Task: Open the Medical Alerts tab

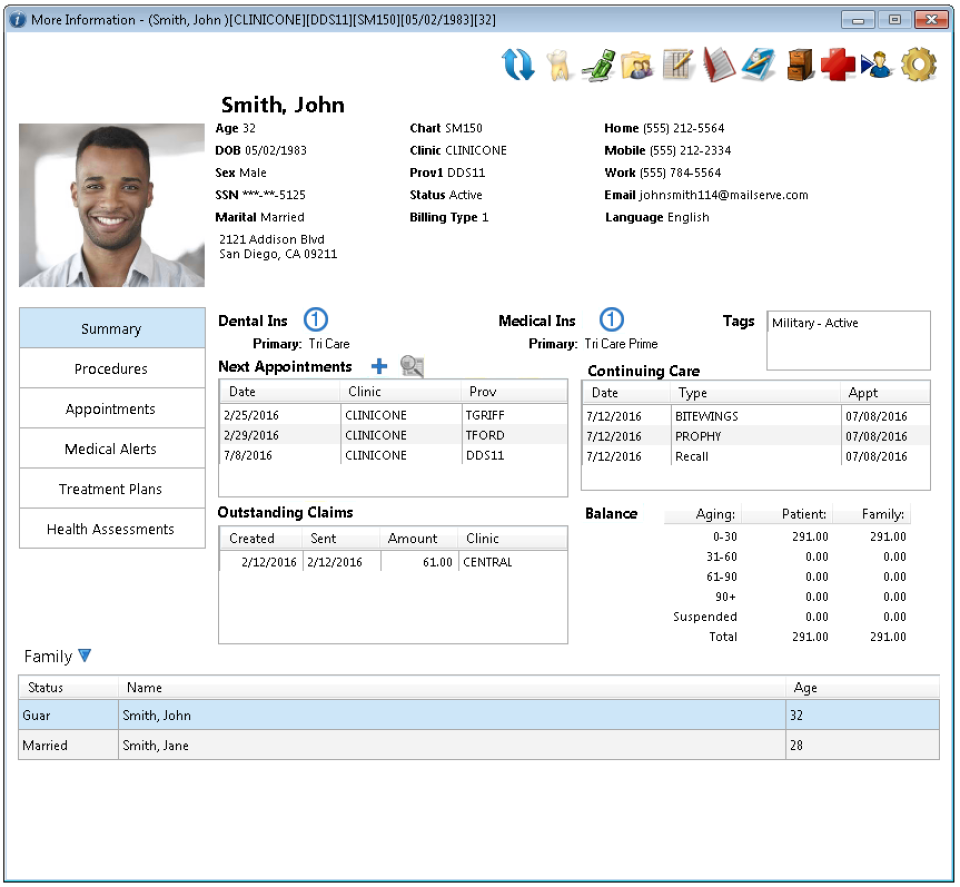Action: [111, 448]
